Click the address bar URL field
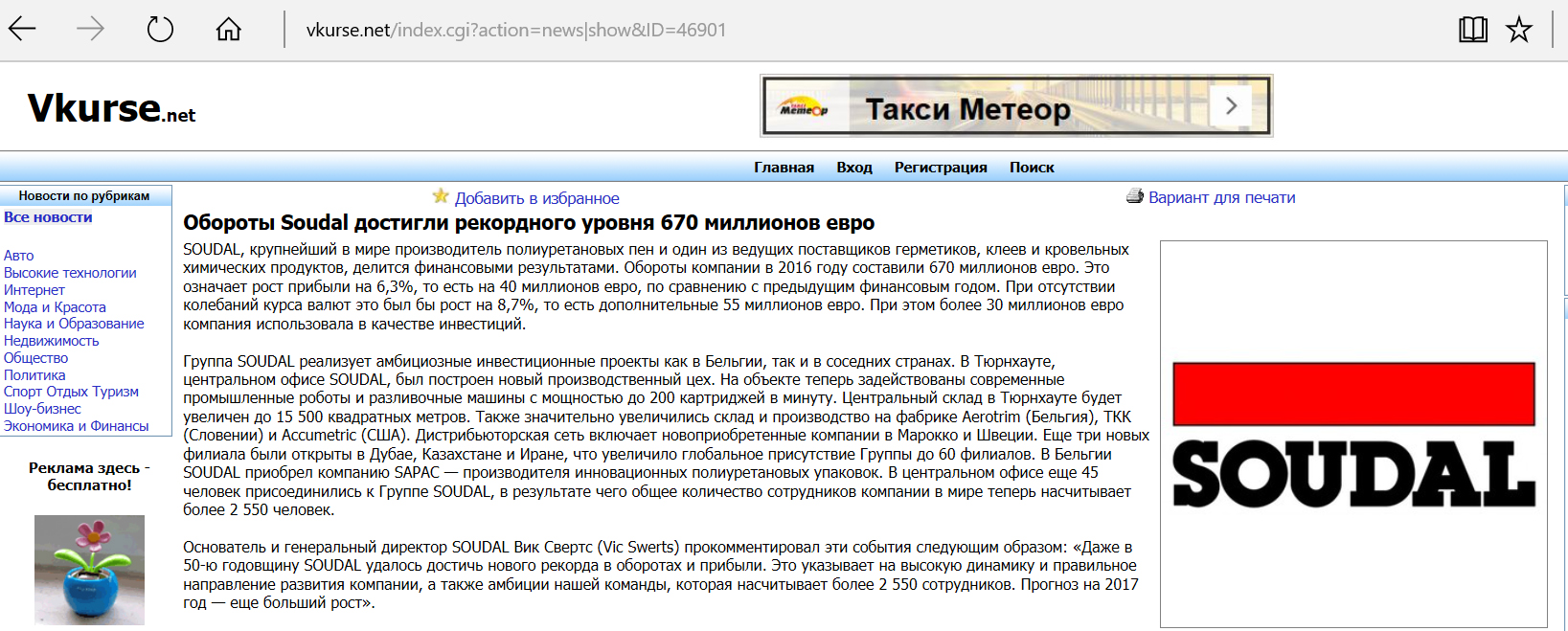This screenshot has height=631, width=1568. pyautogui.click(x=516, y=30)
